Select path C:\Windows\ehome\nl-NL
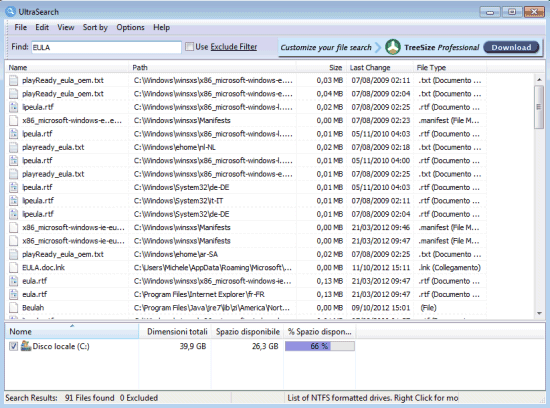 point(174,147)
